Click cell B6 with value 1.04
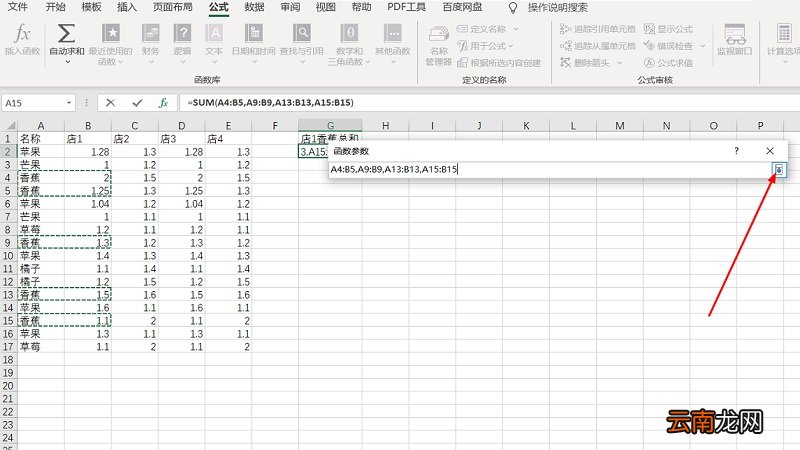 pyautogui.click(x=88, y=204)
